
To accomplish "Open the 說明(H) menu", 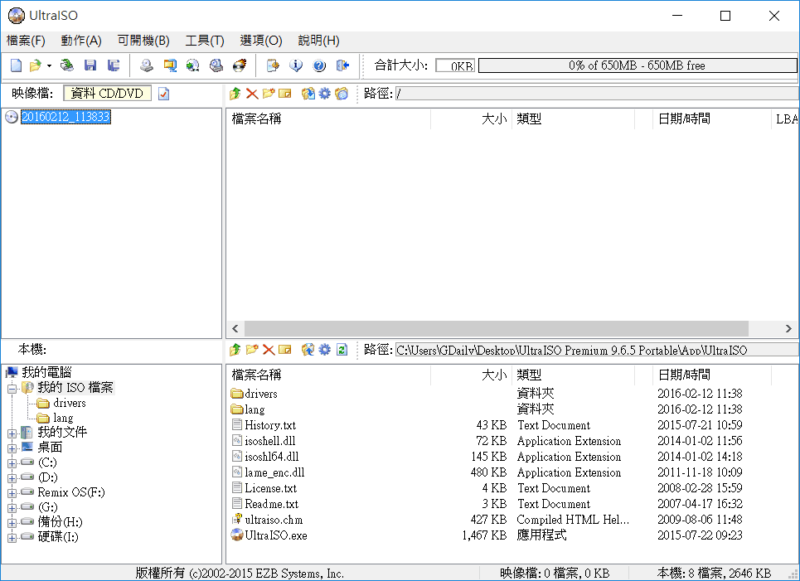I will click(319, 40).
